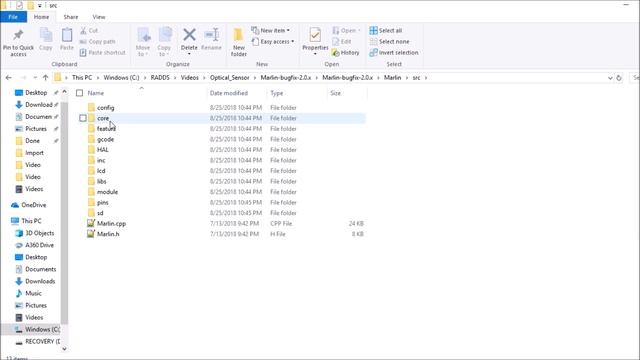This screenshot has width=640, height=360.
Task: Click Select all
Action: click(386, 31)
